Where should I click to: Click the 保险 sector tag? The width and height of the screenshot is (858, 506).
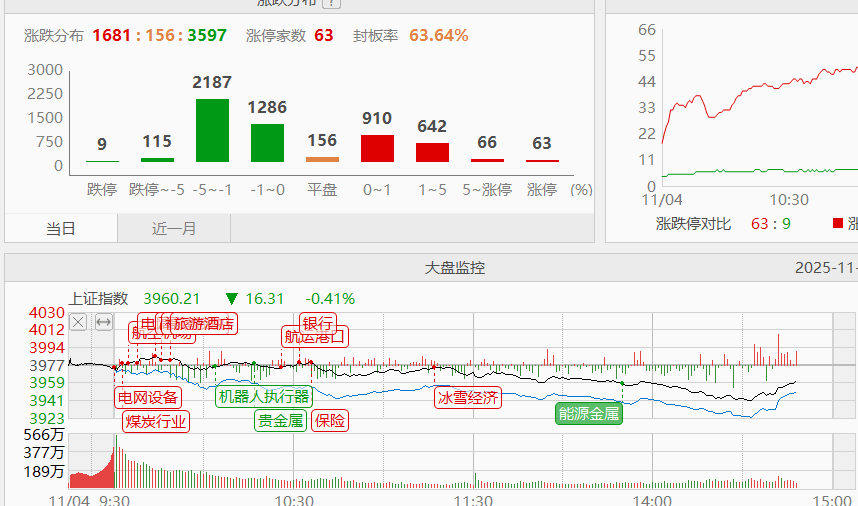tap(330, 421)
